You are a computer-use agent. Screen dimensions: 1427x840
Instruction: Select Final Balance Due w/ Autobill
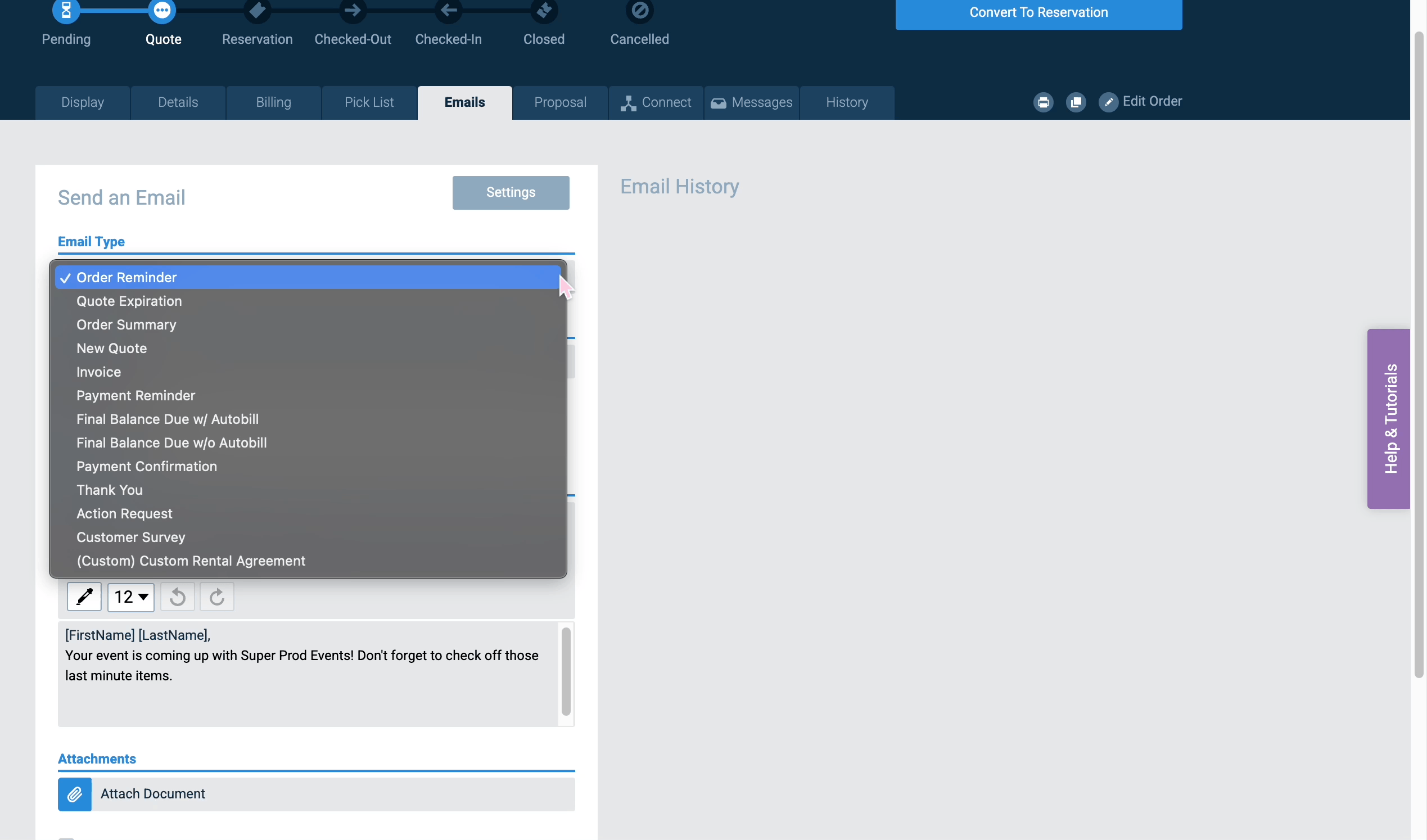coord(308,419)
